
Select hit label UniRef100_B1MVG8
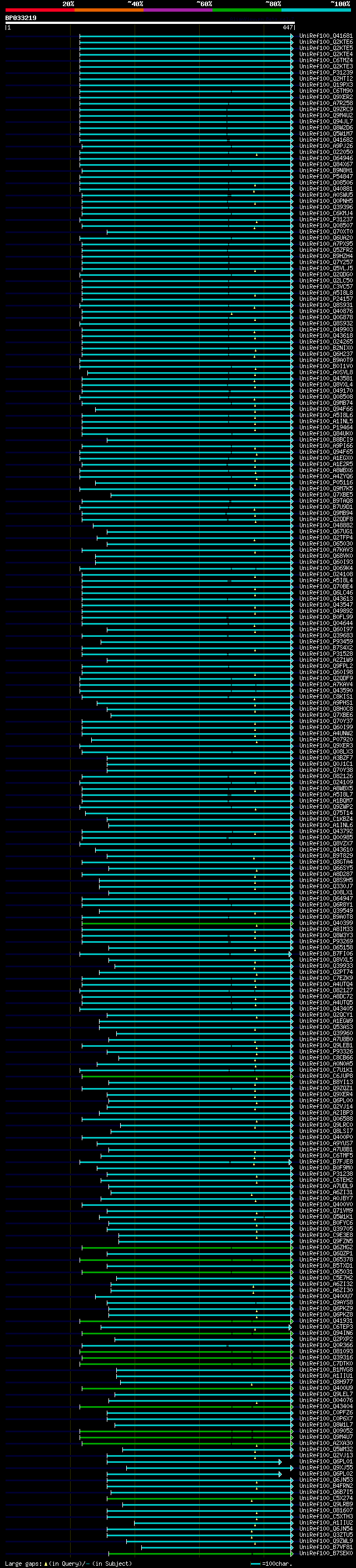point(325,1370)
